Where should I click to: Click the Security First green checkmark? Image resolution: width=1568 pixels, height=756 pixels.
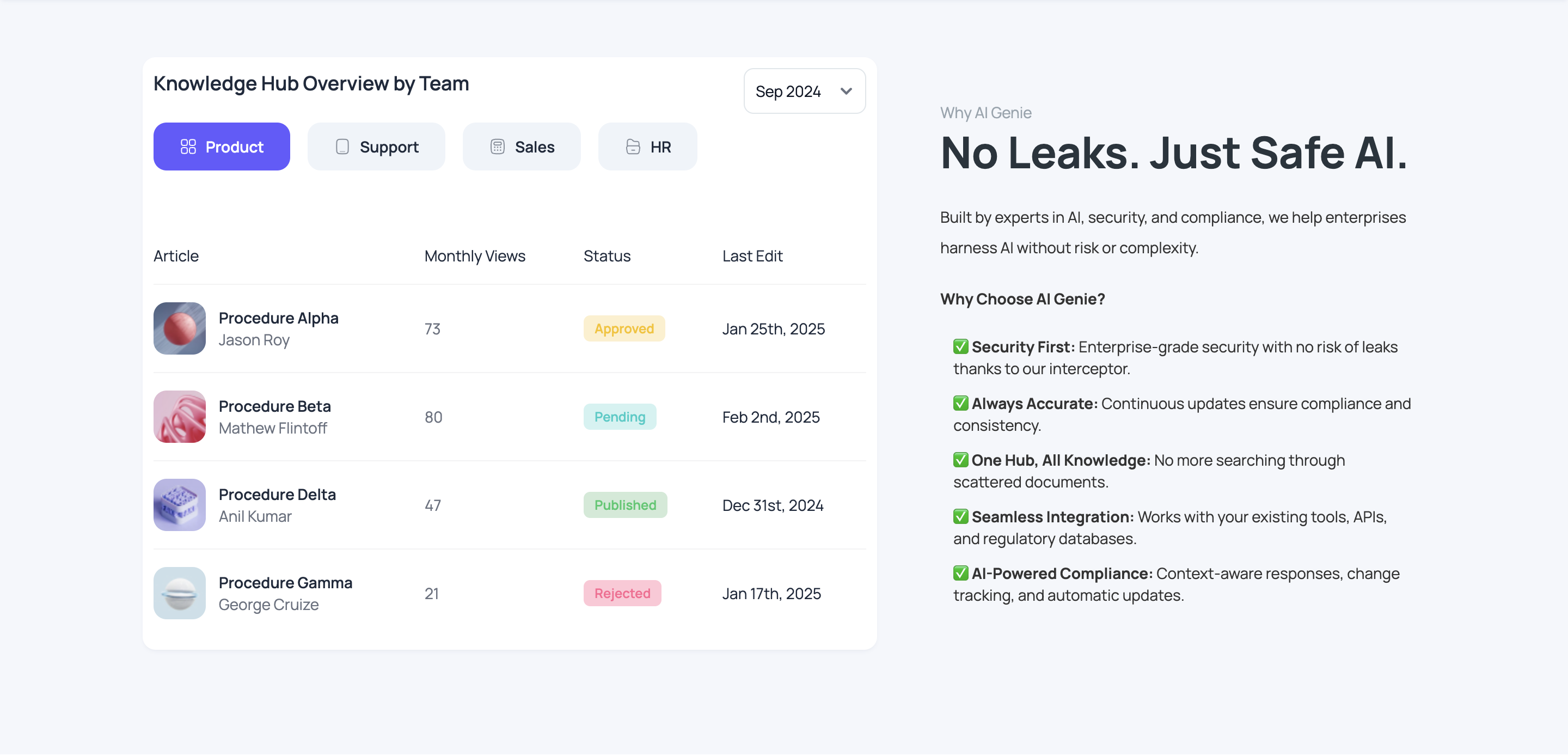coord(960,346)
